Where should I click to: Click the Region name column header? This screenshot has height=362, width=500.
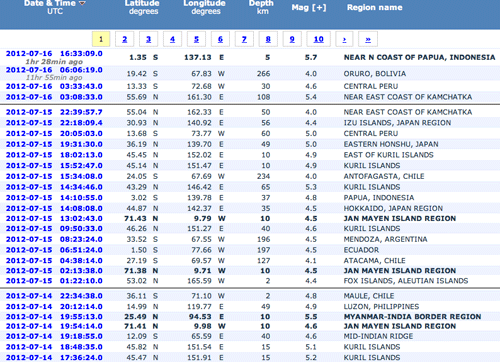[x=375, y=7]
